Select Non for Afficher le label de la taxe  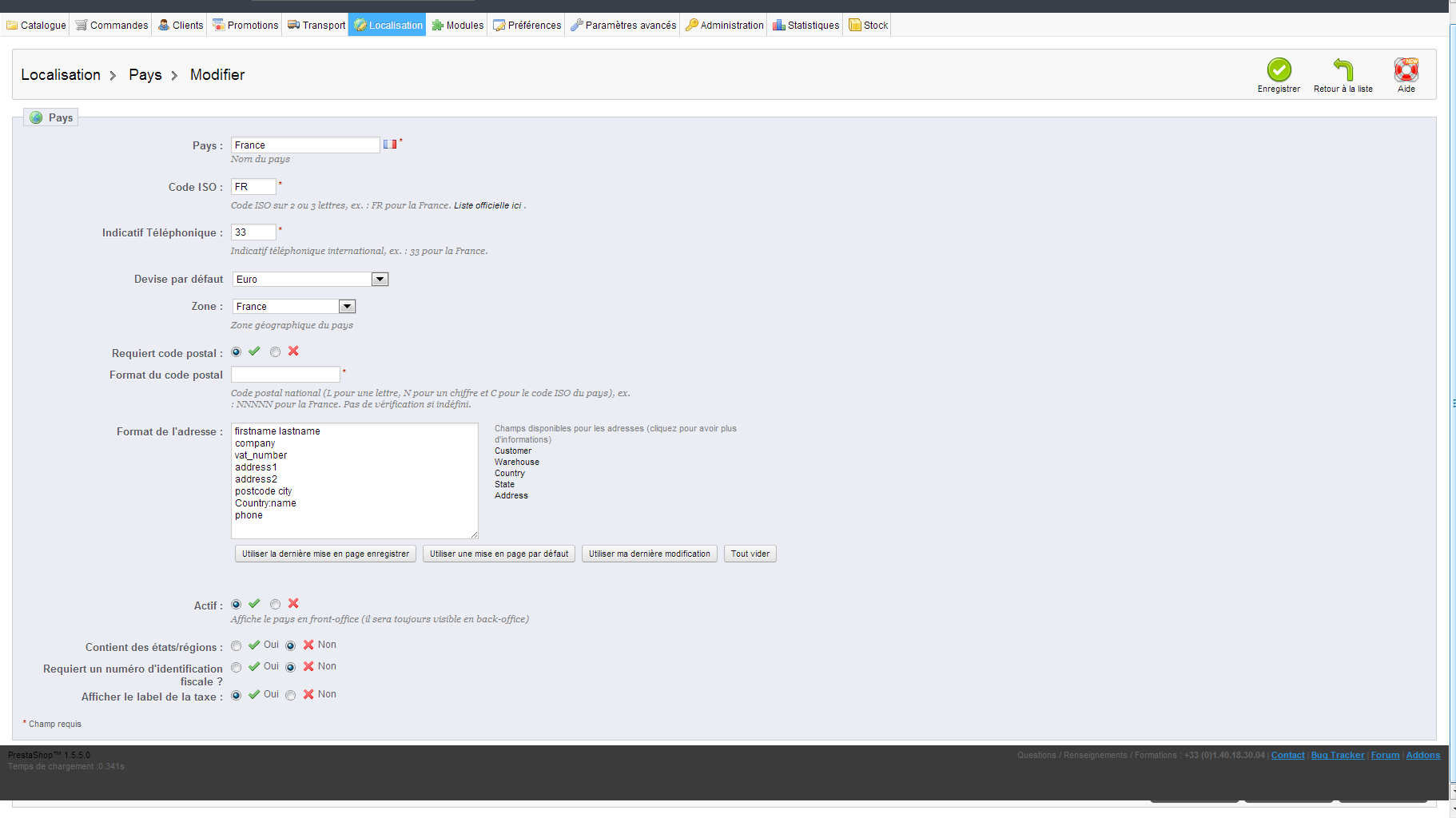click(x=290, y=695)
